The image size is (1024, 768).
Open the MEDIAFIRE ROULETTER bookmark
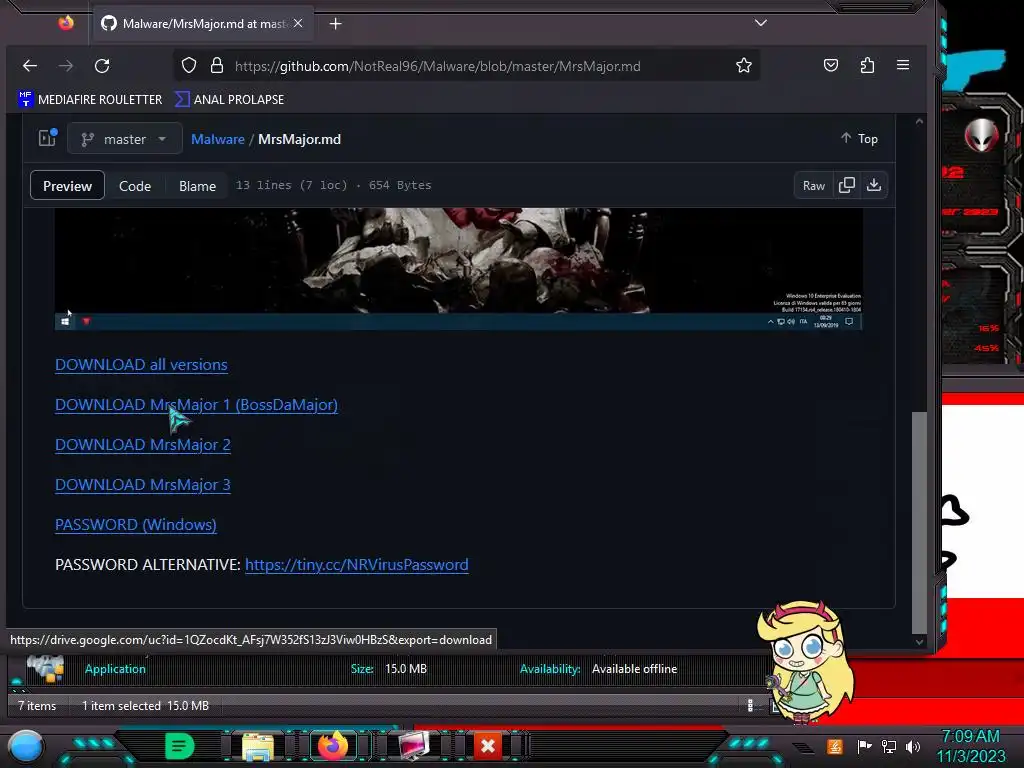(90, 99)
